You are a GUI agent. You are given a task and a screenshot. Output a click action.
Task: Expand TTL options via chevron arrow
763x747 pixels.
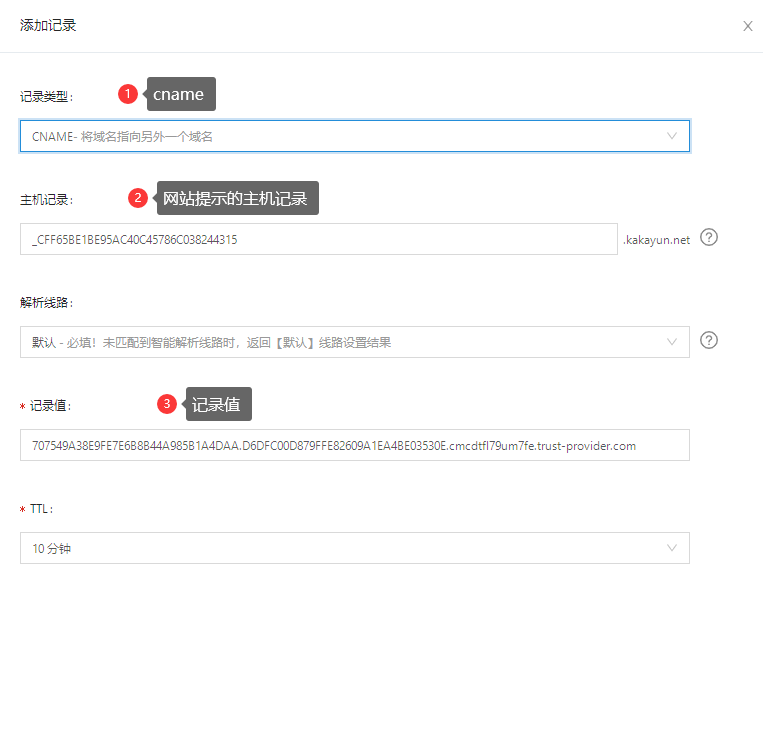click(672, 548)
